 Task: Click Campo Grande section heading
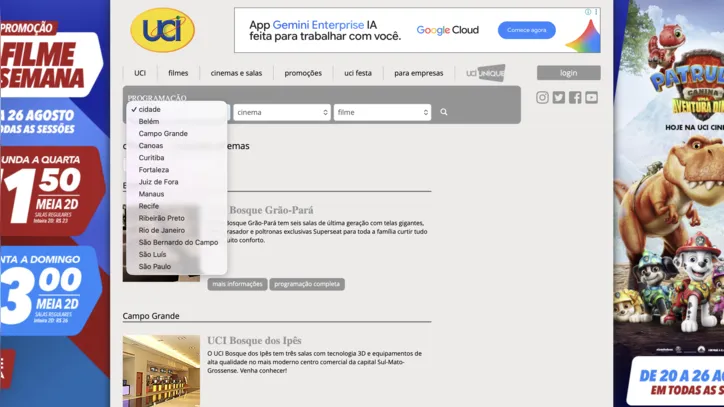[x=151, y=316]
